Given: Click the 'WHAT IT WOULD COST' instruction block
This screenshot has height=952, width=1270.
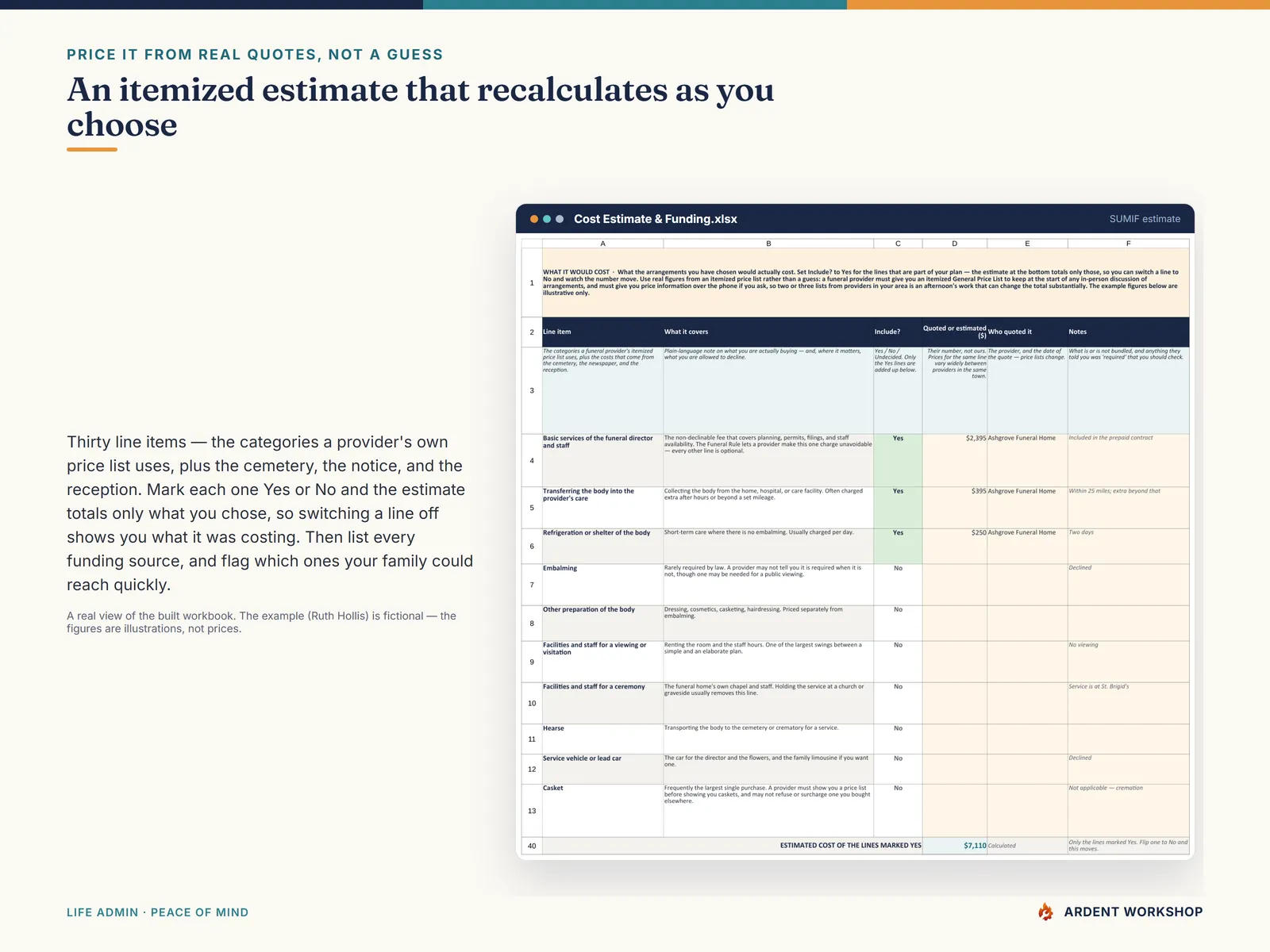Looking at the screenshot, I should 865,282.
